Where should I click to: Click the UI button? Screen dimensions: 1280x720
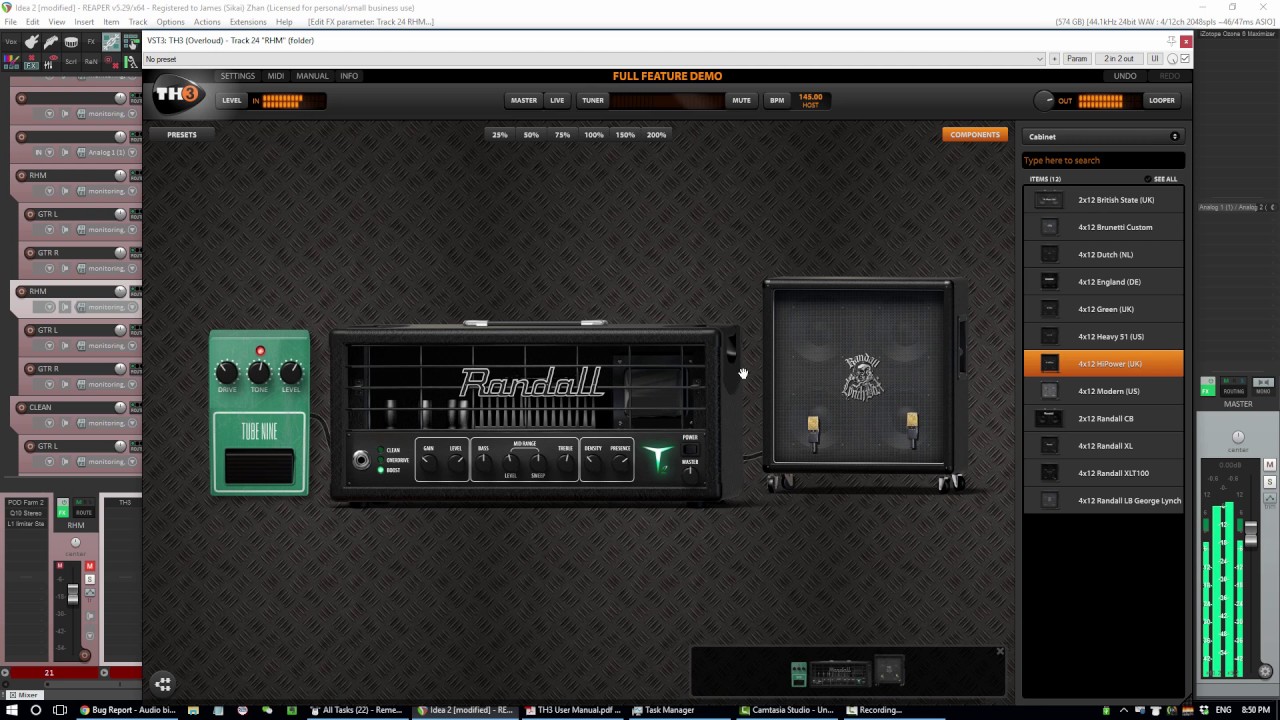(x=1155, y=59)
